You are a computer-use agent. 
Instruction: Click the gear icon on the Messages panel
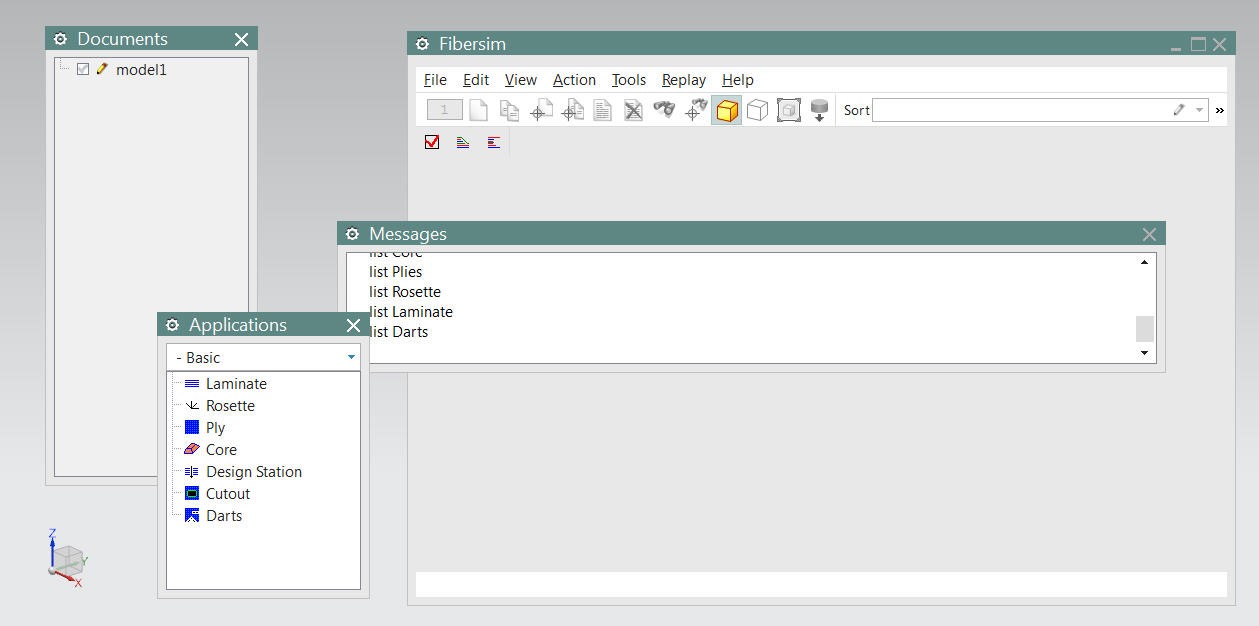pyautogui.click(x=352, y=233)
